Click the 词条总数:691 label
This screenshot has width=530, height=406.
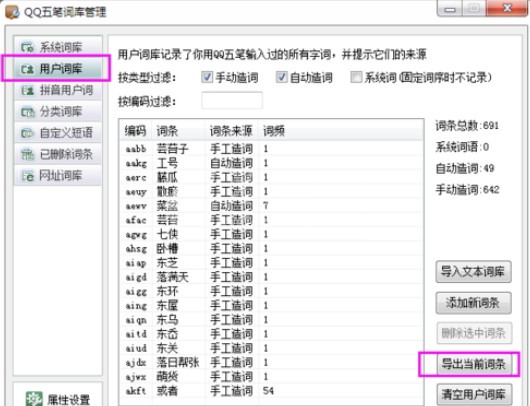coord(467,126)
